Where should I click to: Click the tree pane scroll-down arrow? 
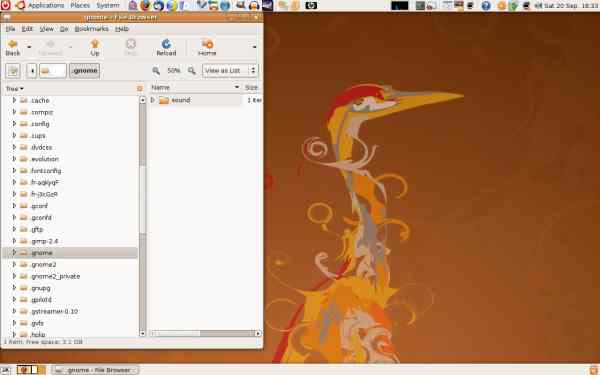point(142,333)
